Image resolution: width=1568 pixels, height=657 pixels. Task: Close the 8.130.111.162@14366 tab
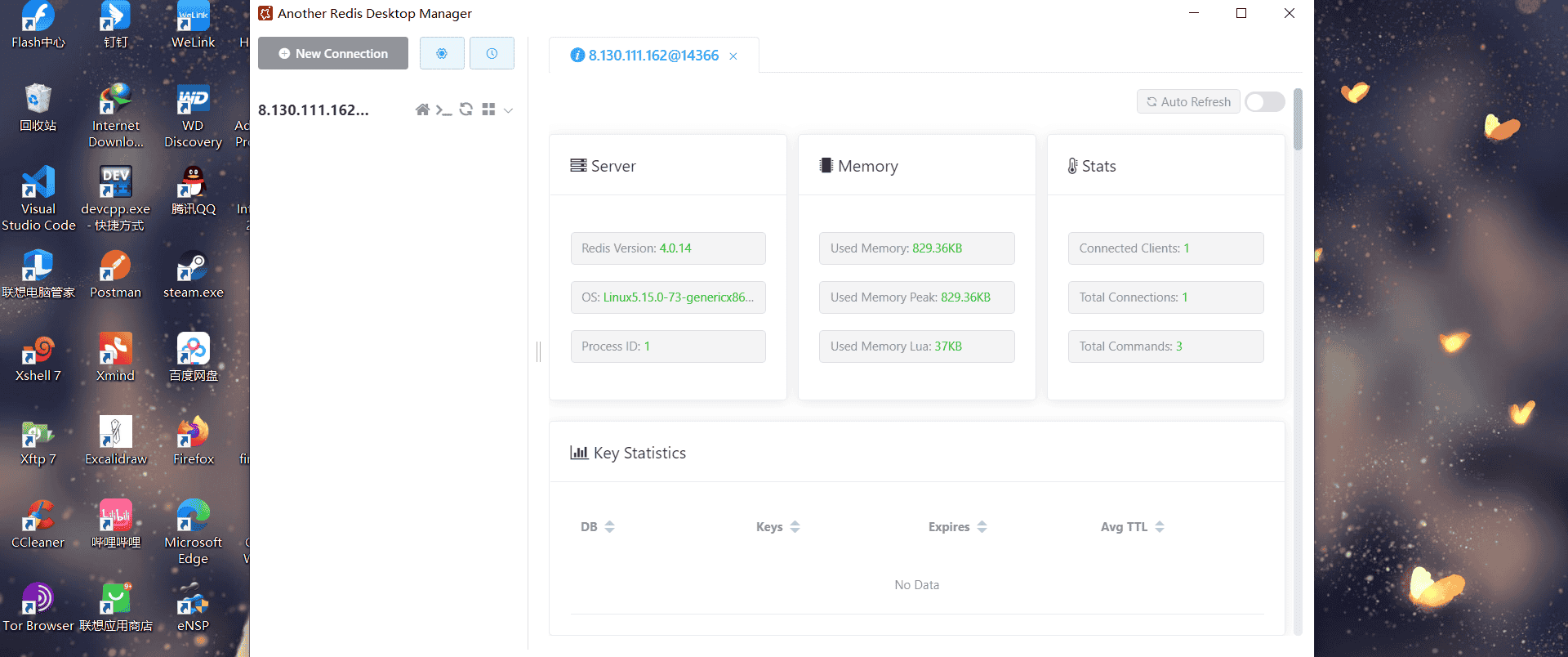pyautogui.click(x=733, y=56)
